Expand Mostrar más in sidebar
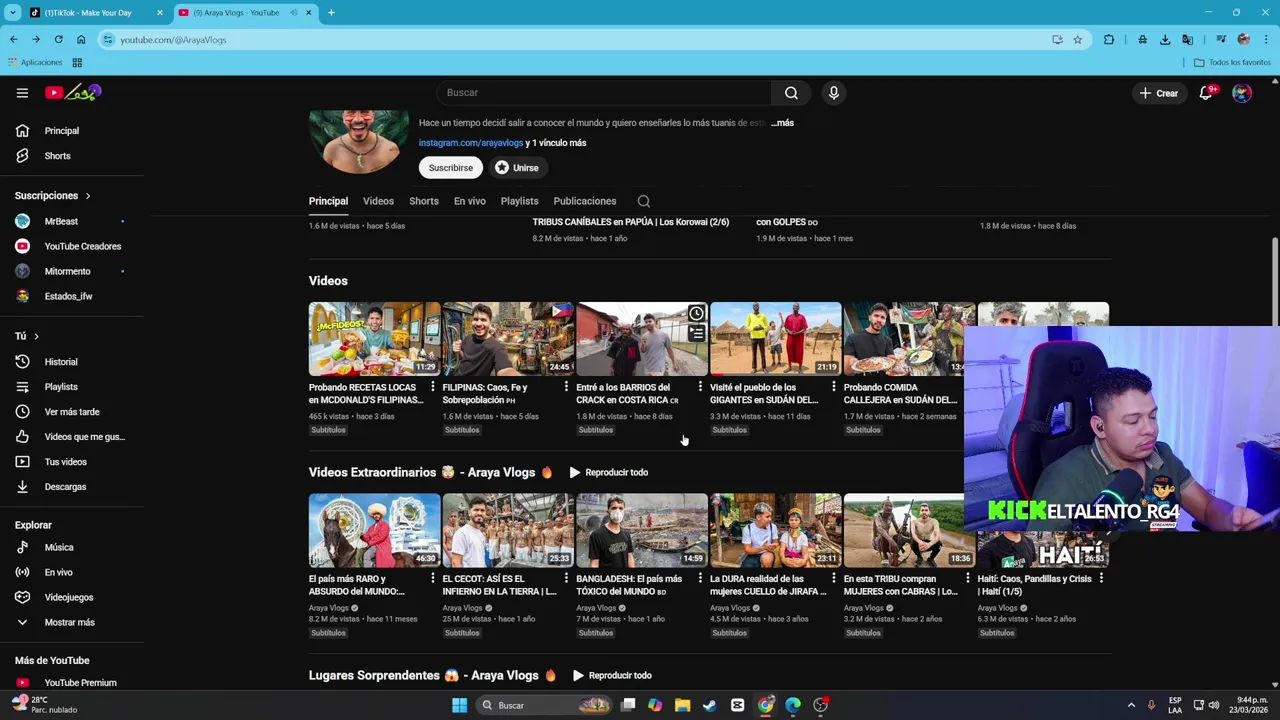Image resolution: width=1280 pixels, height=720 pixels. (69, 623)
